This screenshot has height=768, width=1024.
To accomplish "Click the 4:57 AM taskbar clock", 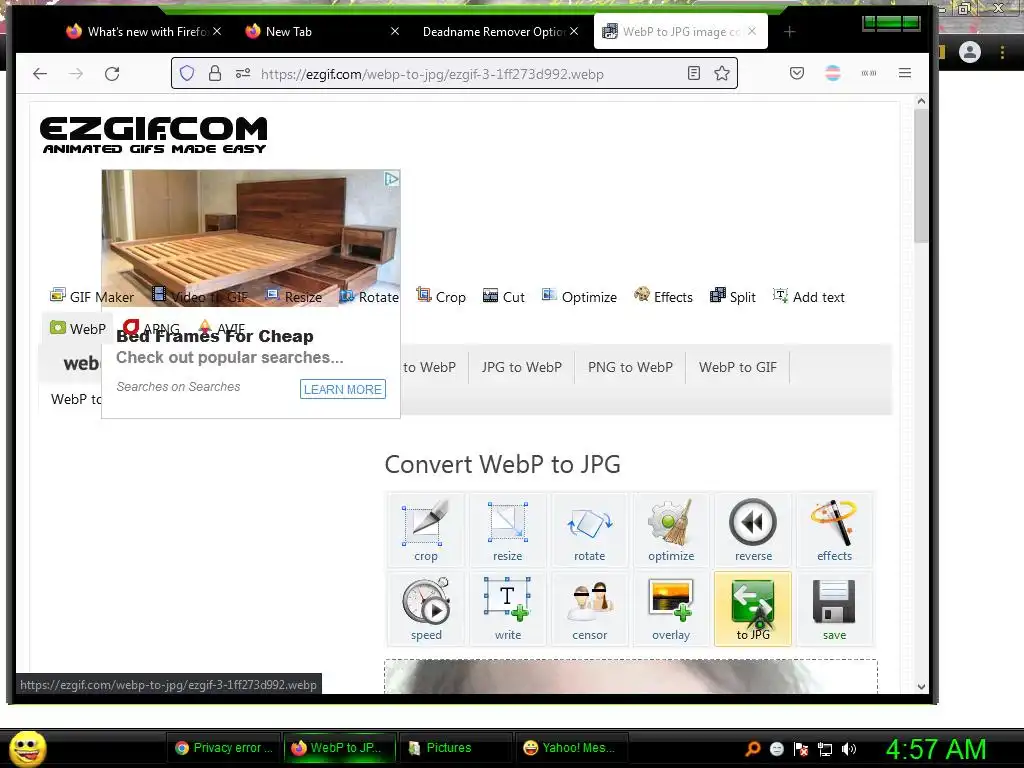I will pos(935,749).
